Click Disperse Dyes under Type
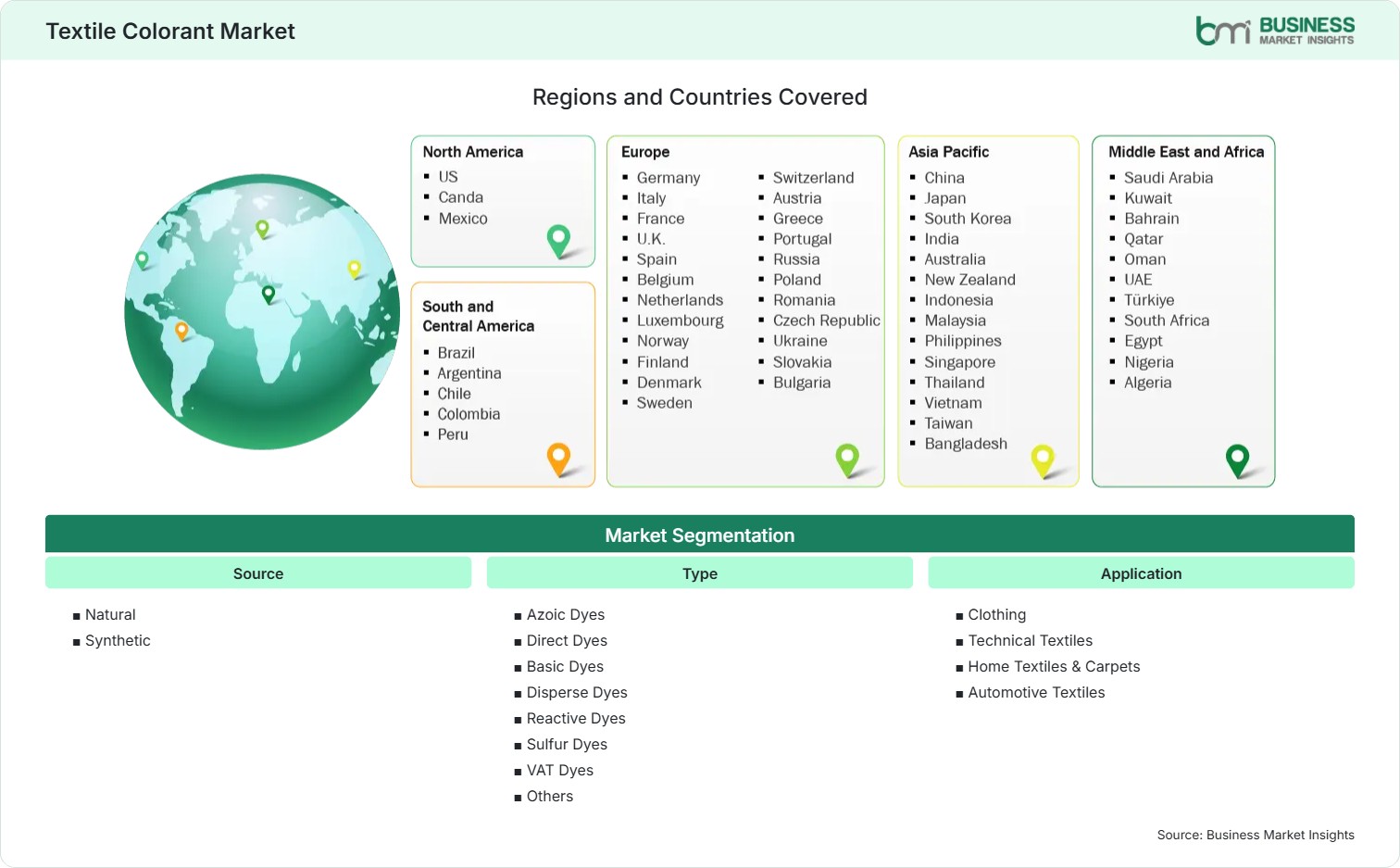Image resolution: width=1400 pixels, height=868 pixels. [577, 693]
